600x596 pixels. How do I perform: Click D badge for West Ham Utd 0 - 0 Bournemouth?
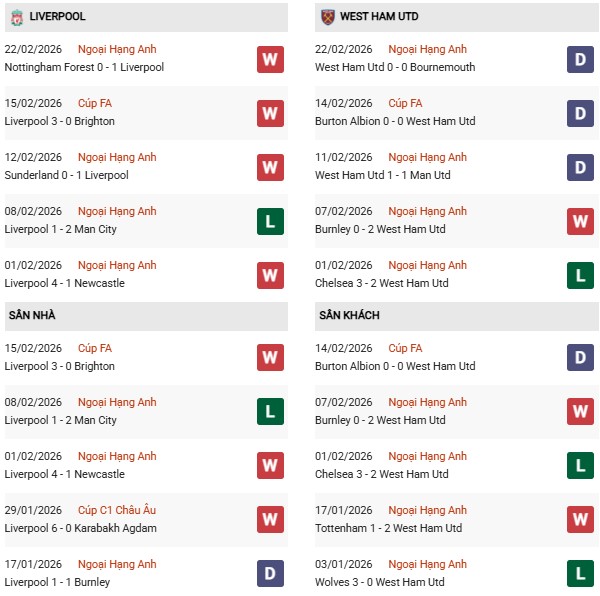(x=580, y=59)
